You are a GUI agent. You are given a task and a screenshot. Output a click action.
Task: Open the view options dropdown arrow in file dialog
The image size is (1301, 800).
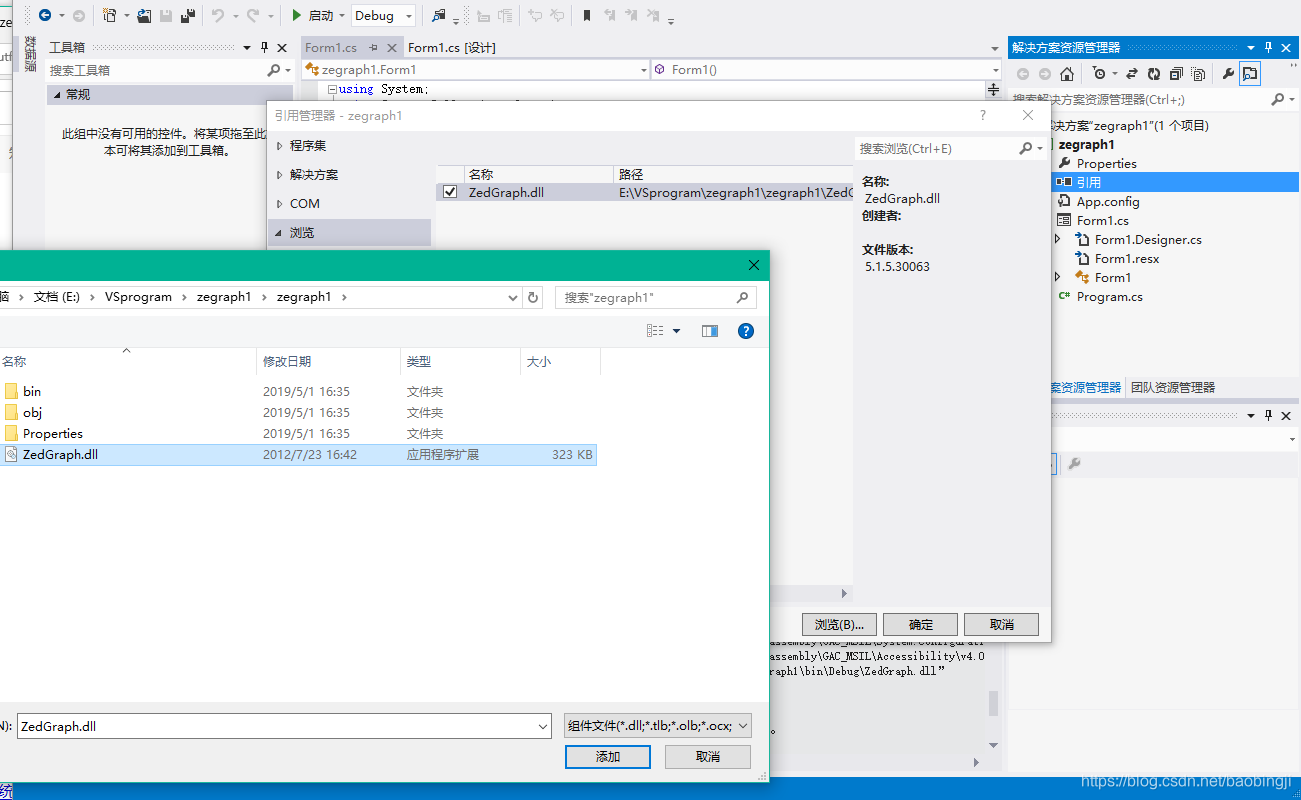pyautogui.click(x=676, y=331)
